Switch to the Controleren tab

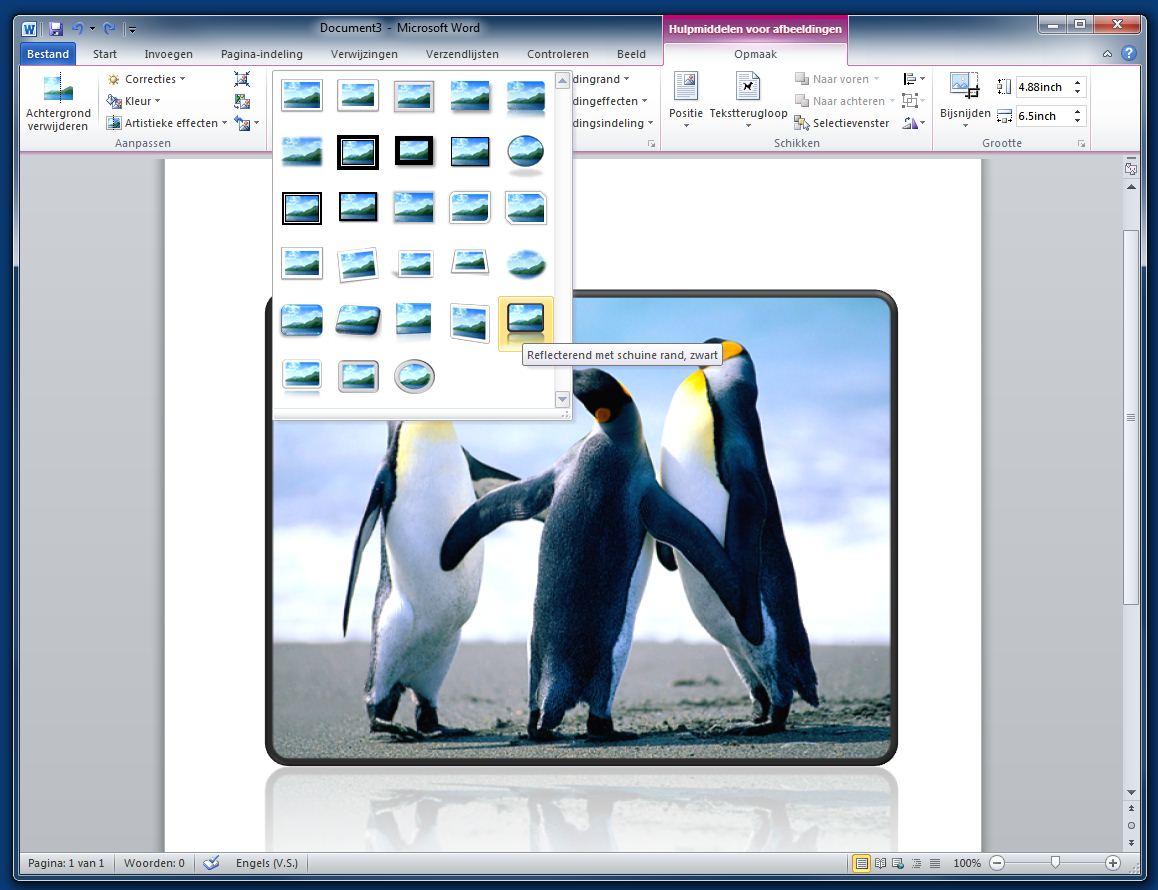[558, 54]
